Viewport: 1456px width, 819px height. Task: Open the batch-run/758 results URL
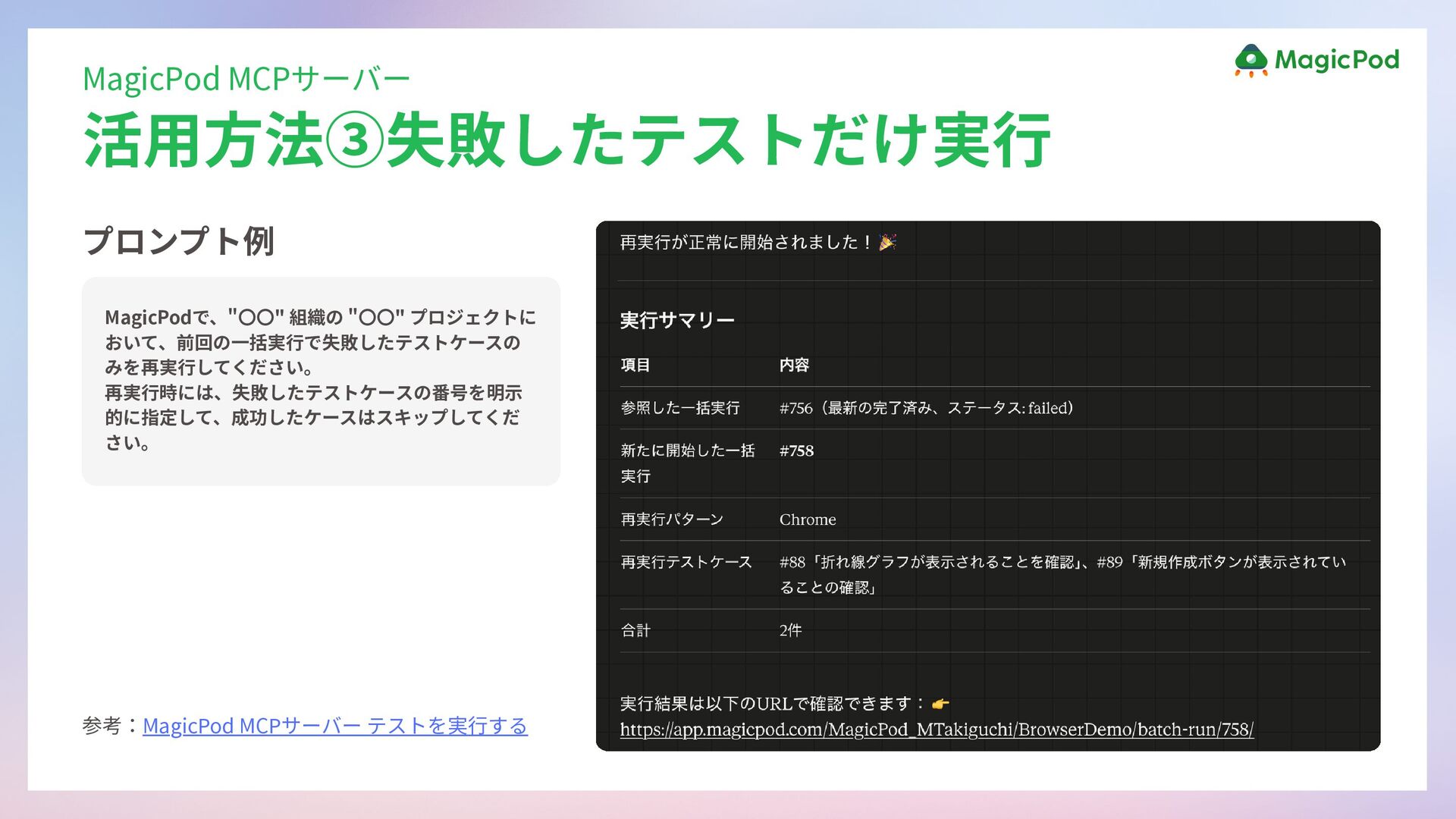pos(937,730)
